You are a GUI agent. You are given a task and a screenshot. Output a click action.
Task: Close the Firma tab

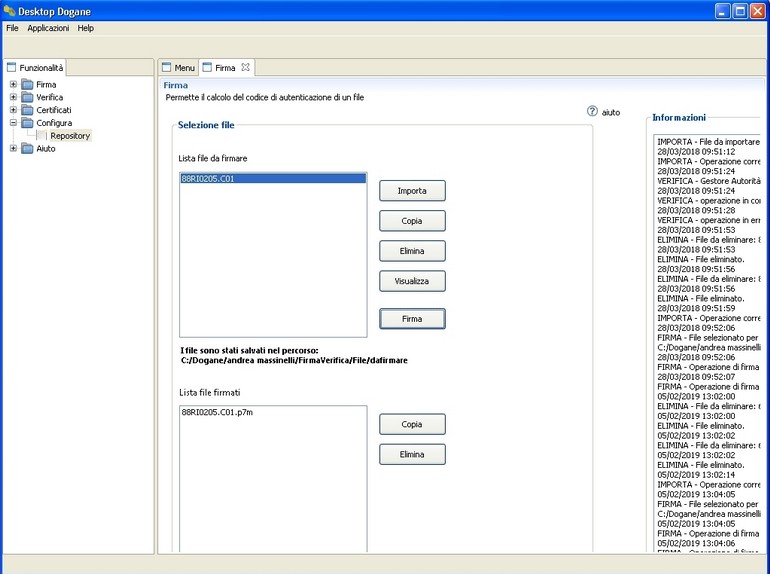[x=246, y=67]
